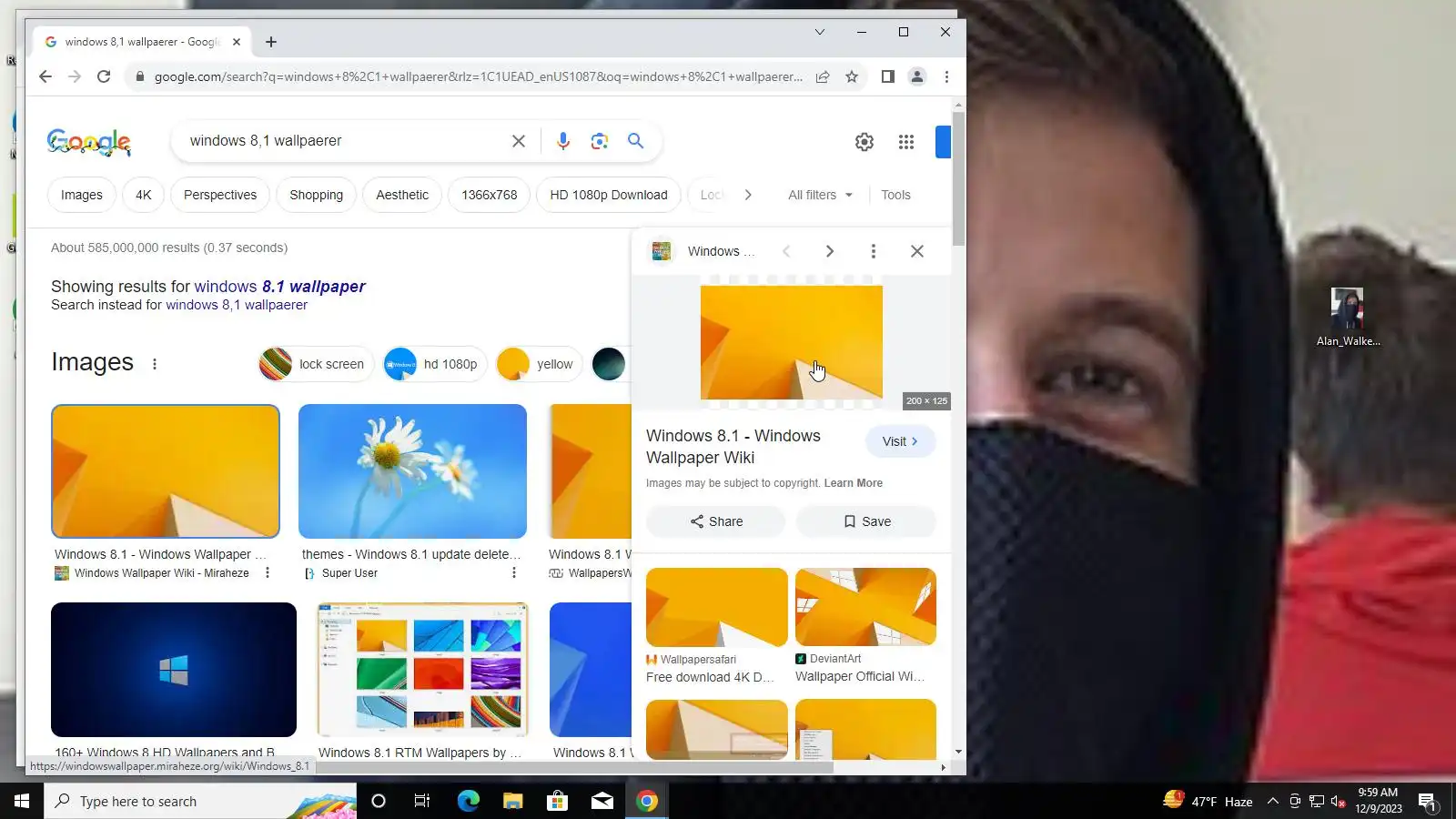Select the Aesthetic filter chip

click(x=402, y=195)
